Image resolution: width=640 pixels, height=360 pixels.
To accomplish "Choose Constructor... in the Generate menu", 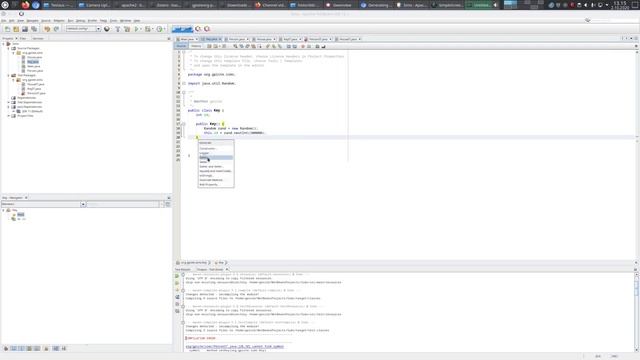I will [x=216, y=149].
